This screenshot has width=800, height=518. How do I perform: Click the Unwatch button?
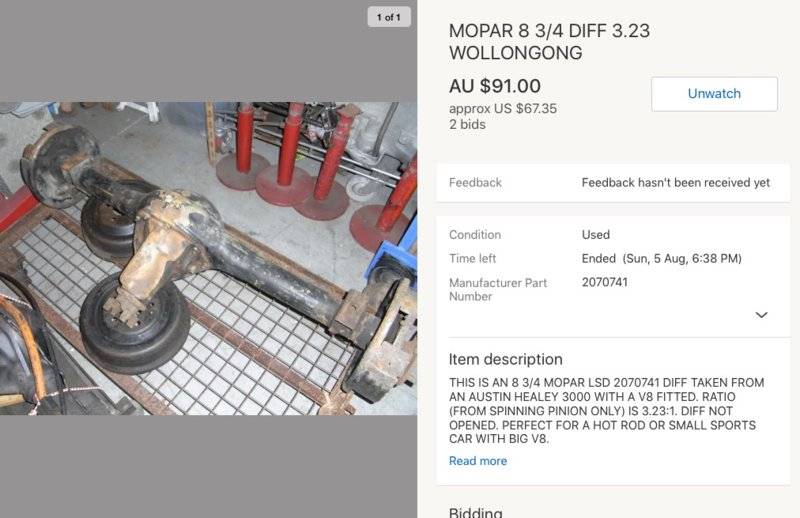714,94
